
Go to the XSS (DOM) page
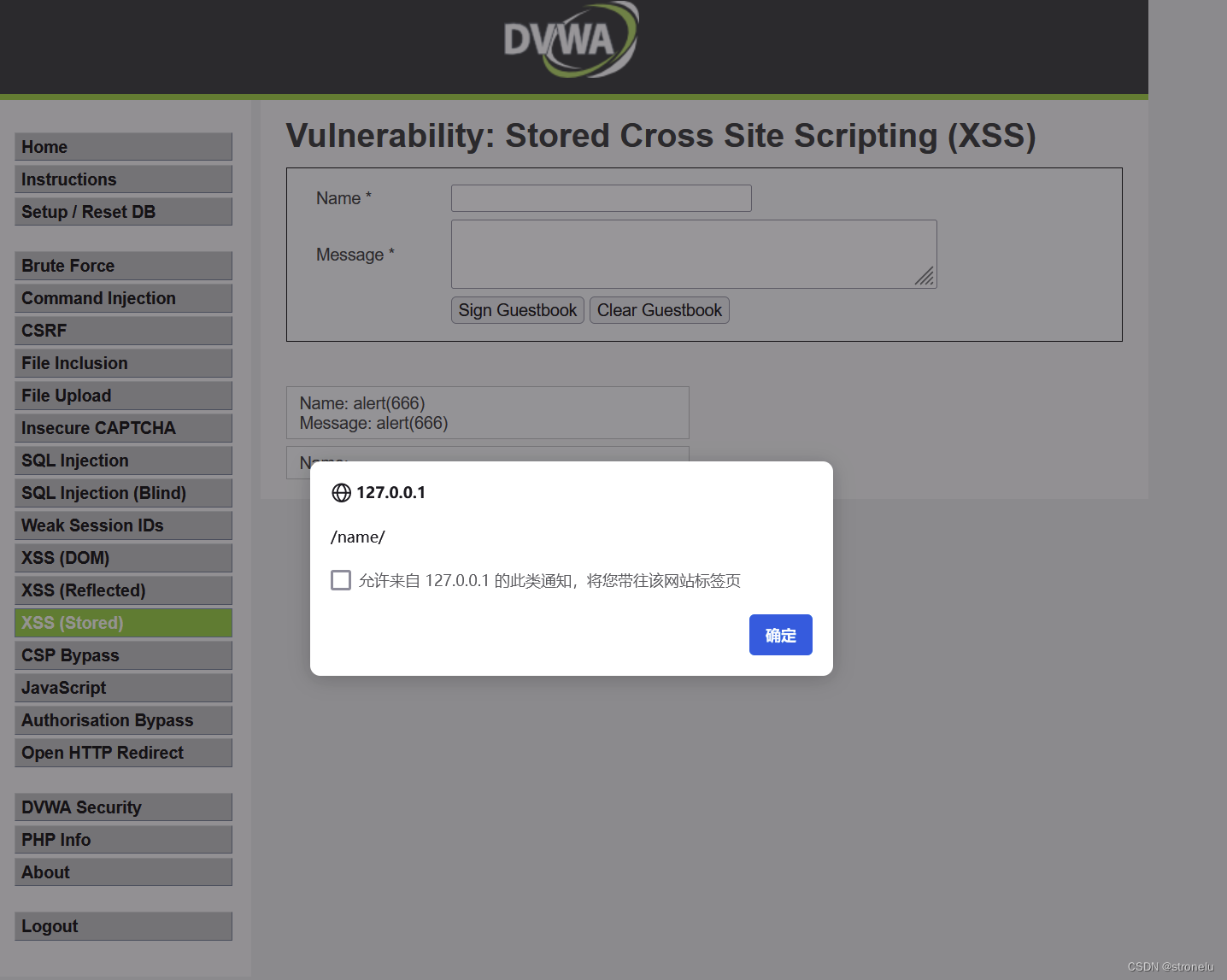point(123,558)
